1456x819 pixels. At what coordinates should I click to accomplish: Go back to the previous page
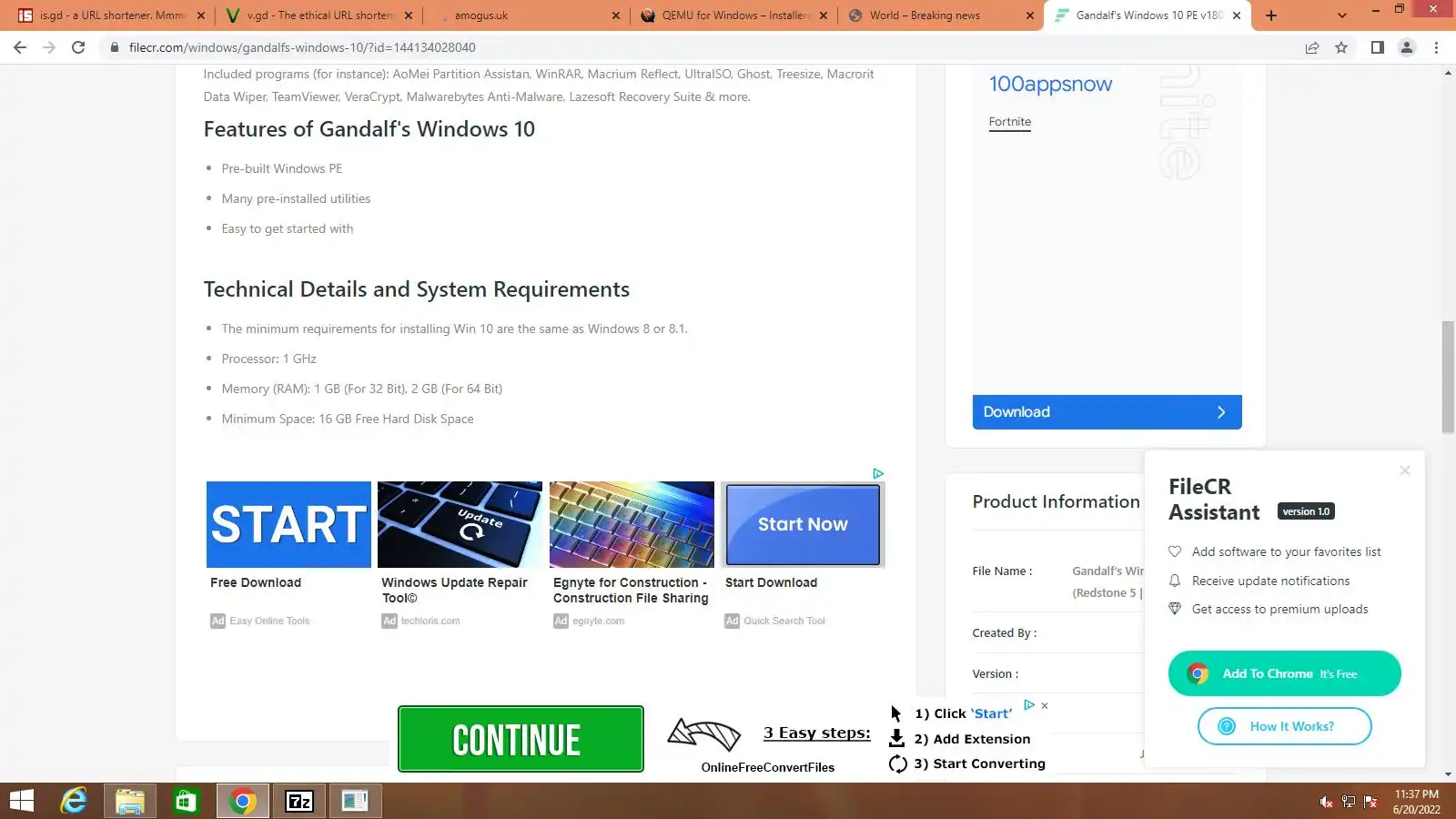pyautogui.click(x=20, y=47)
